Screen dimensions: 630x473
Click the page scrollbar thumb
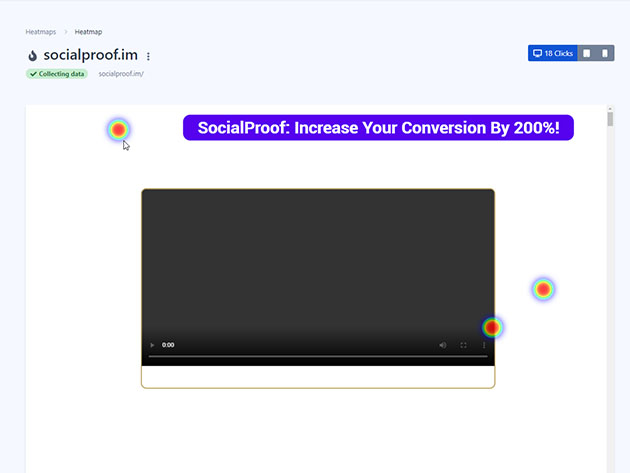[610, 119]
